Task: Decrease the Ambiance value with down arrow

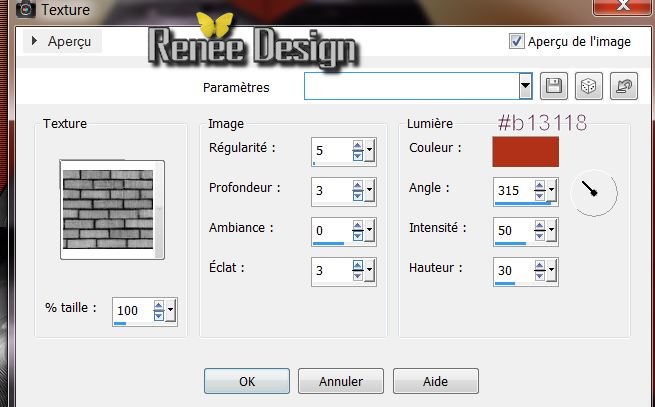Action: tap(358, 236)
